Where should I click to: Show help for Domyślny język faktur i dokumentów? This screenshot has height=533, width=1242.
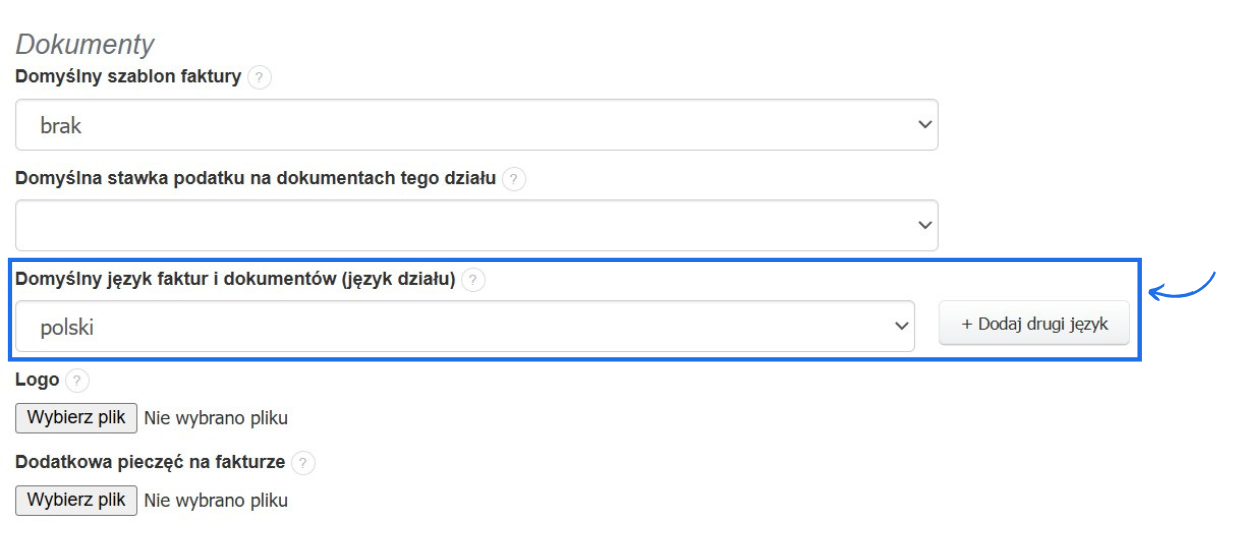pos(473,281)
